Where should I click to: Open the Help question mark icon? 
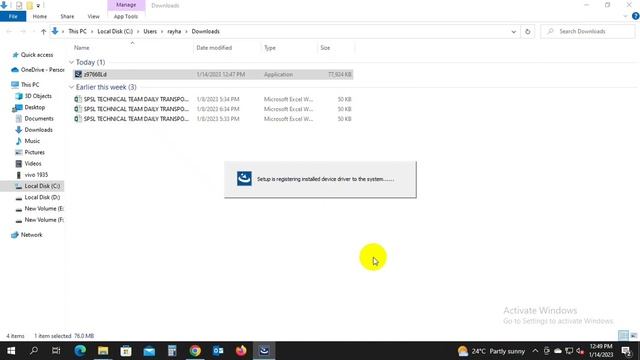point(635,16)
